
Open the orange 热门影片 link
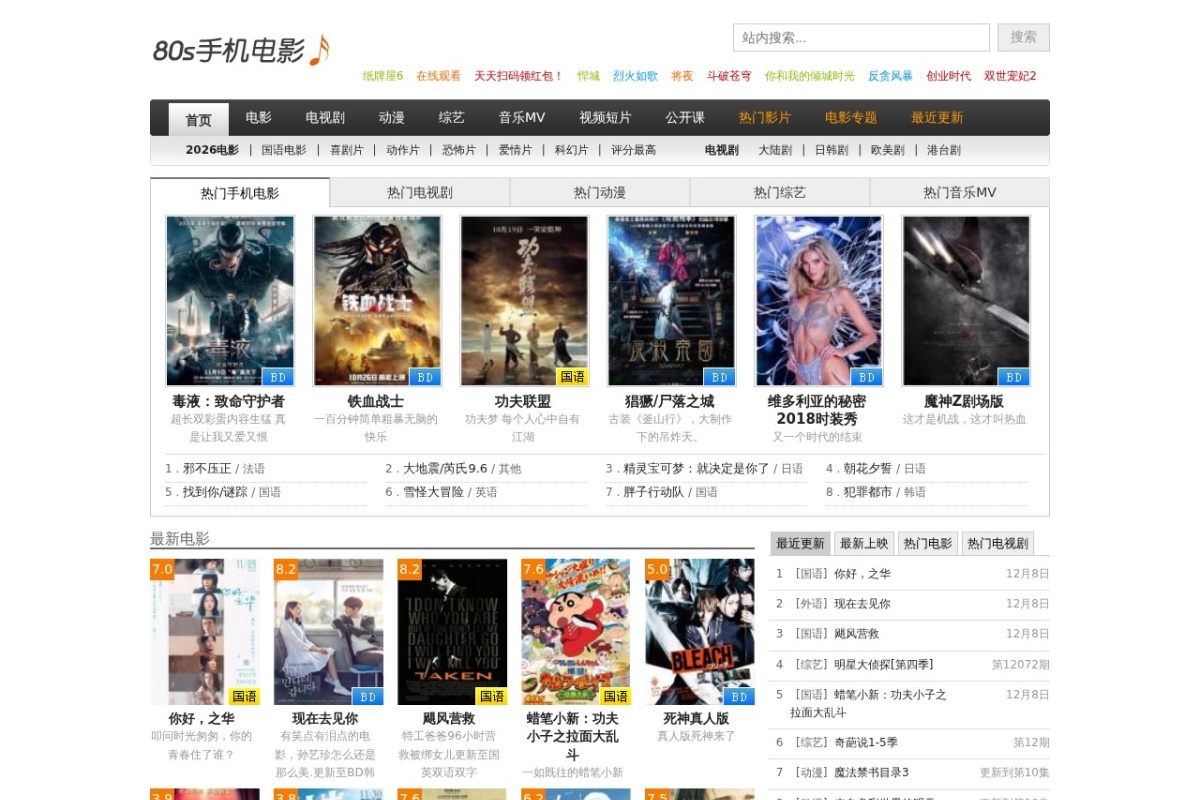(764, 118)
